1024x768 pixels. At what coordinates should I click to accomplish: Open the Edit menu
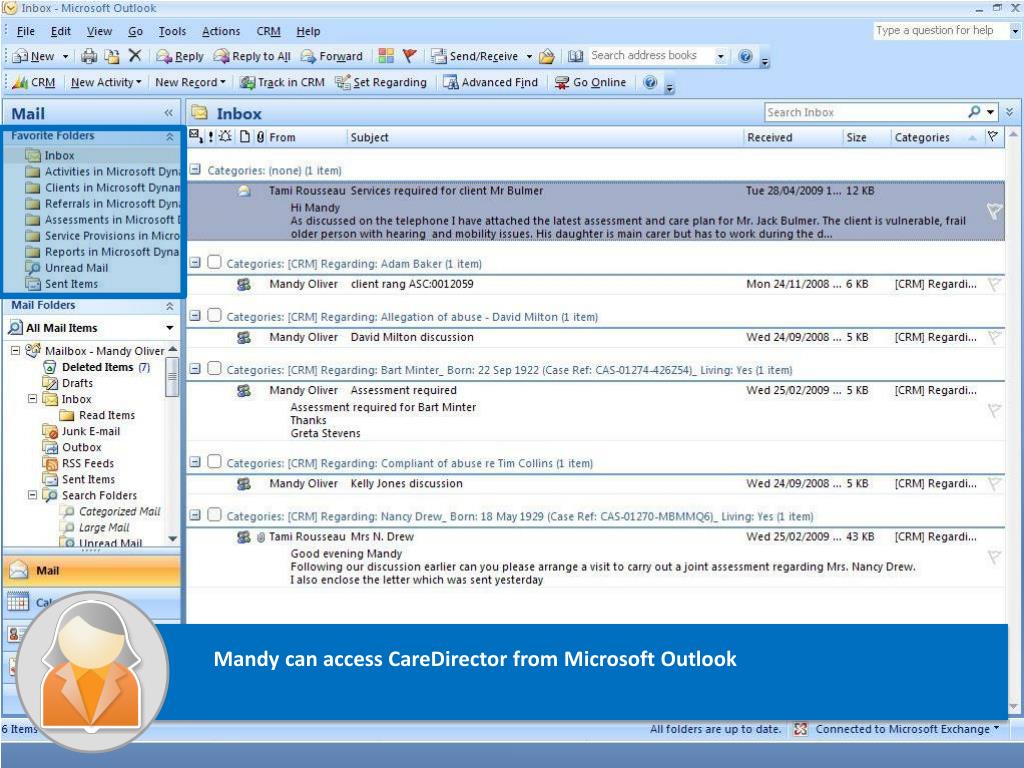tap(61, 31)
